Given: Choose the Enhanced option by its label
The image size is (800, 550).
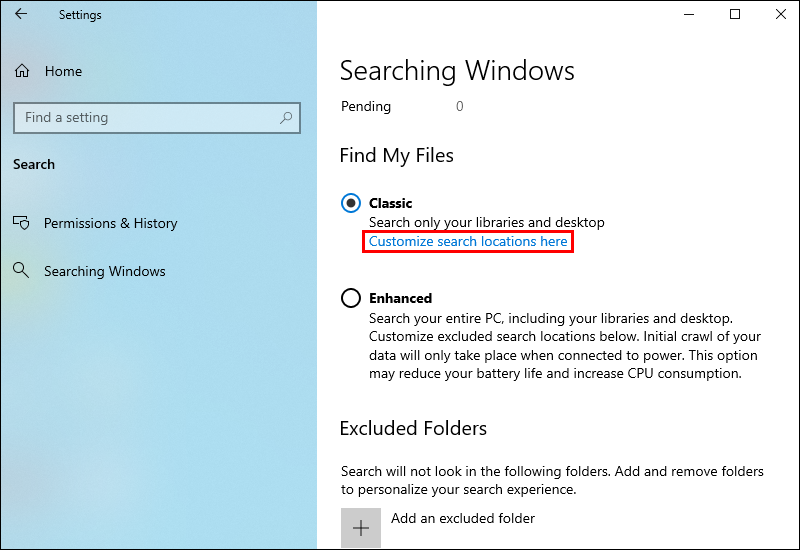Looking at the screenshot, I should [400, 298].
